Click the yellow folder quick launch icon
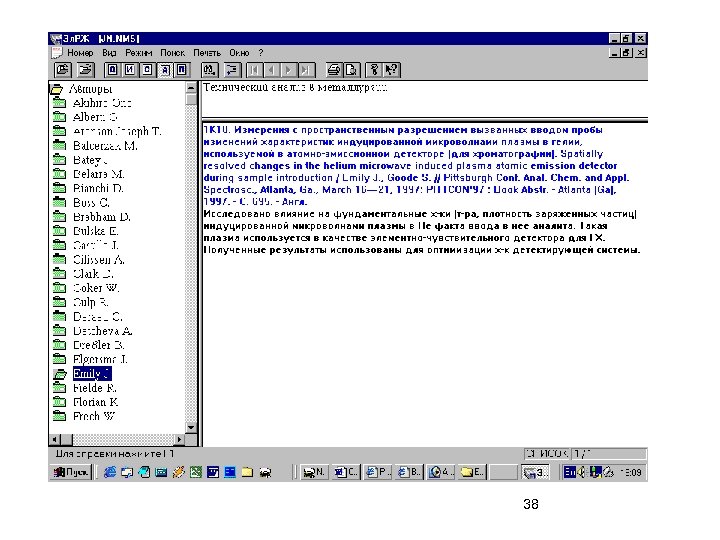 248,472
